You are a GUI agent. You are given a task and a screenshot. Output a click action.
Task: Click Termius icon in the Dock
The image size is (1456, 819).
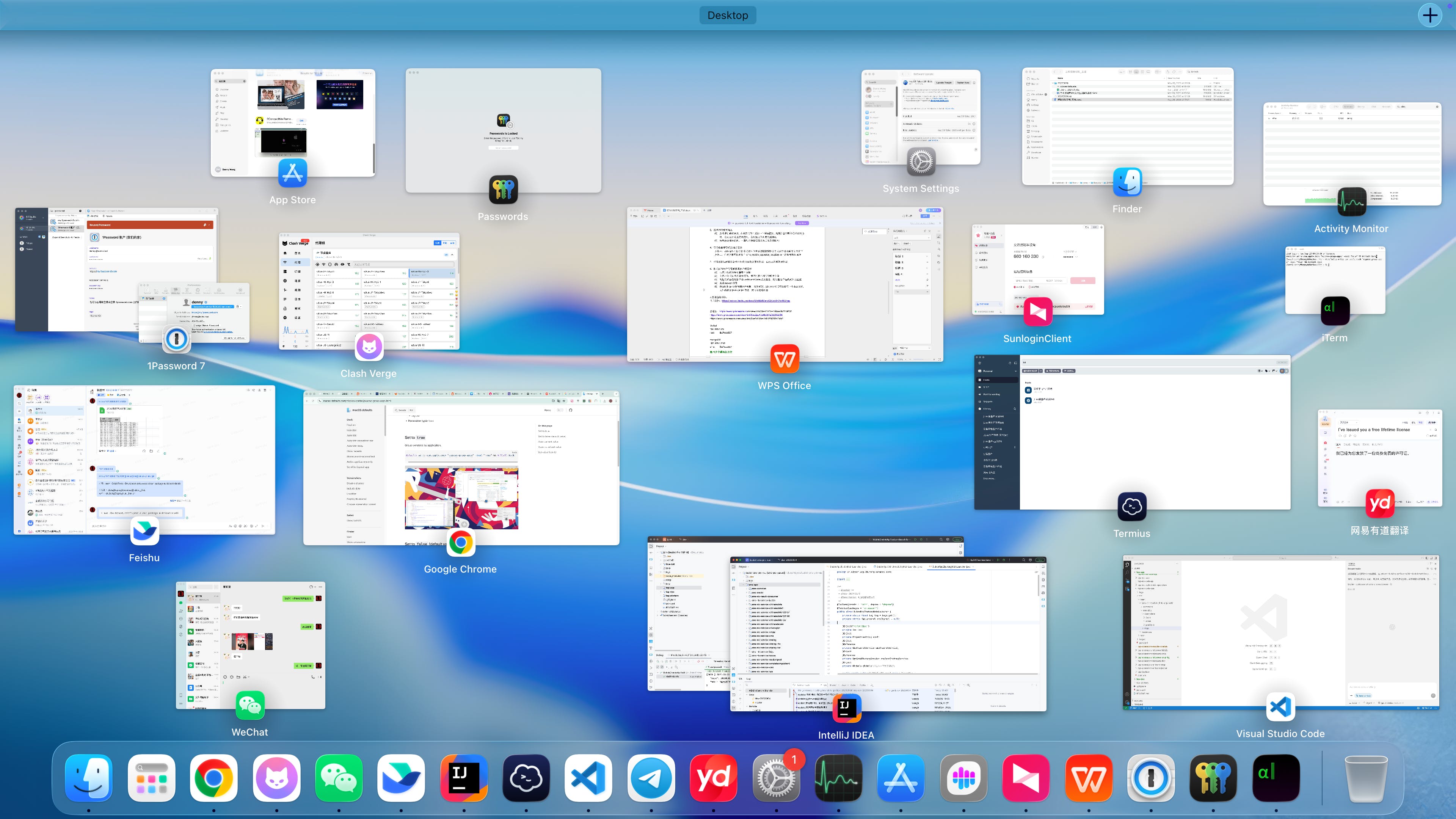click(x=526, y=778)
